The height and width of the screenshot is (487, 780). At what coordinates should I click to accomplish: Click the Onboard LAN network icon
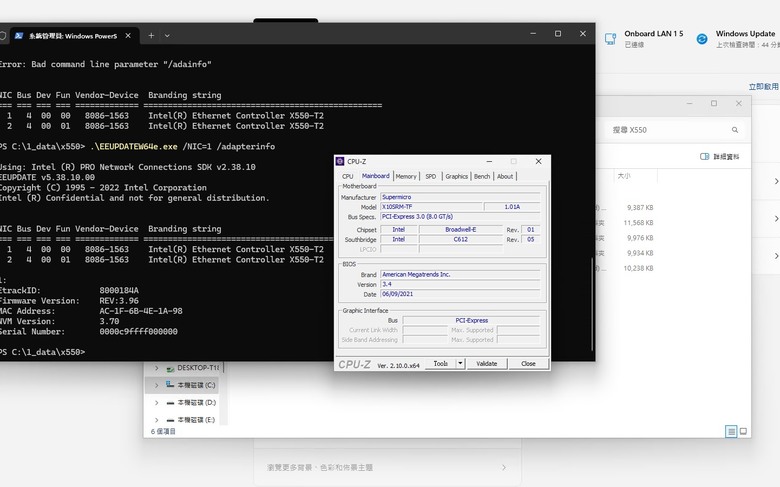(610, 39)
